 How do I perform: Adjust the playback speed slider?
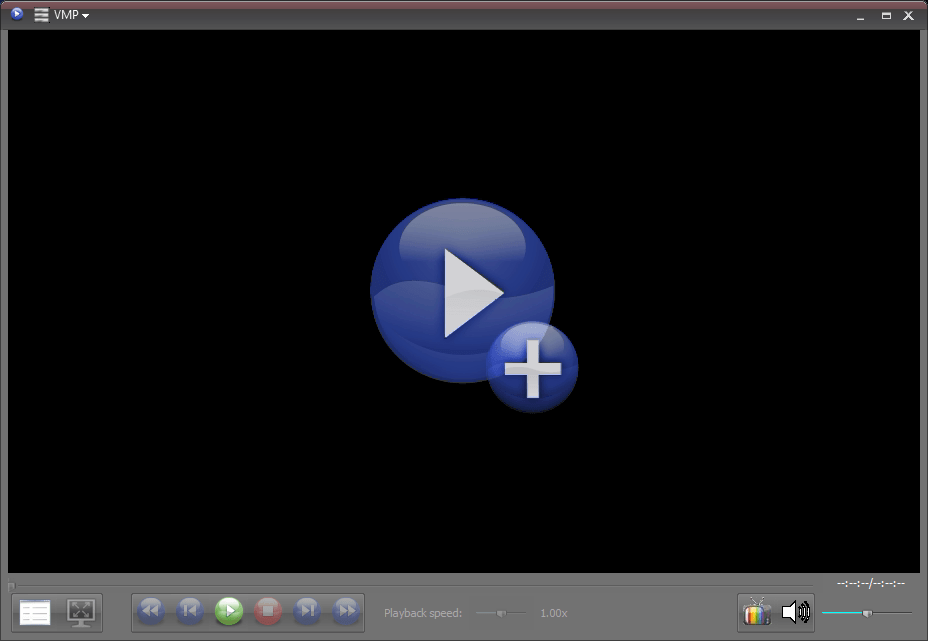tap(500, 613)
